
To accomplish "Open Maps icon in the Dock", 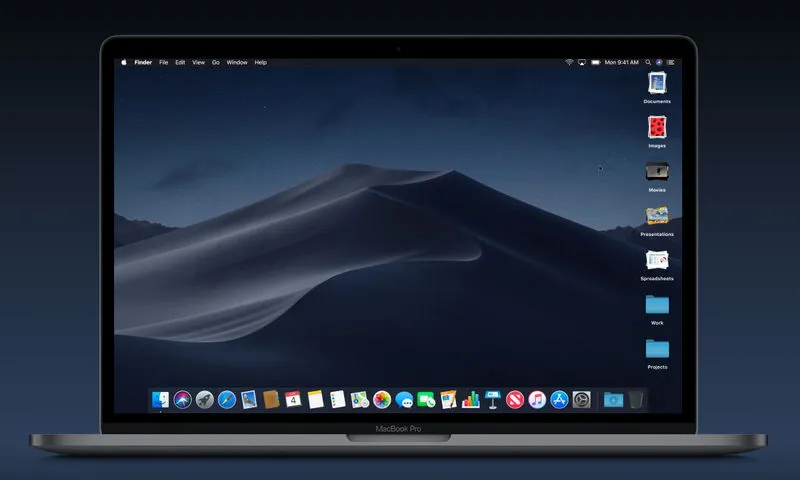I will point(360,399).
